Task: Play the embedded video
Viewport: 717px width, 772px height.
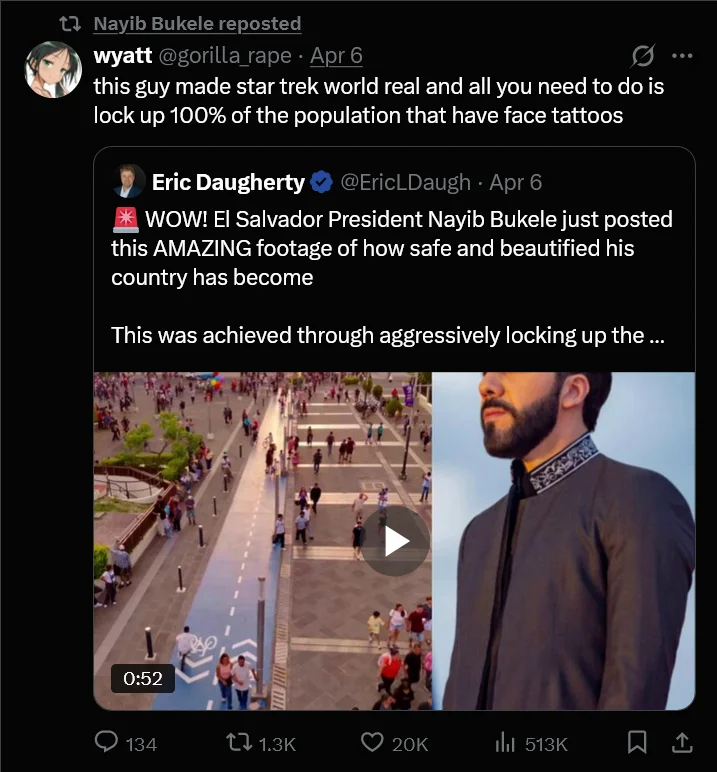Action: 396,541
